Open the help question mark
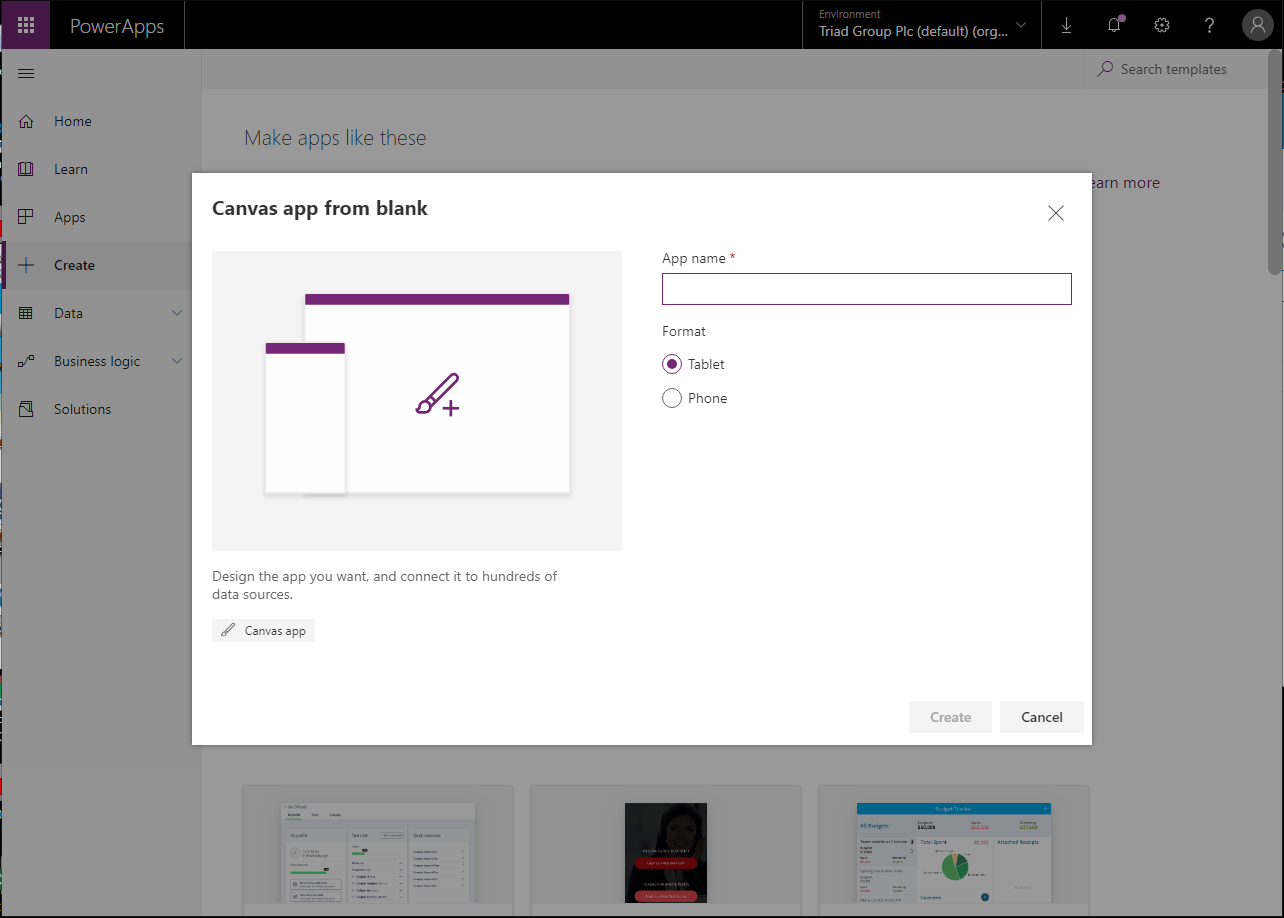 (1210, 25)
